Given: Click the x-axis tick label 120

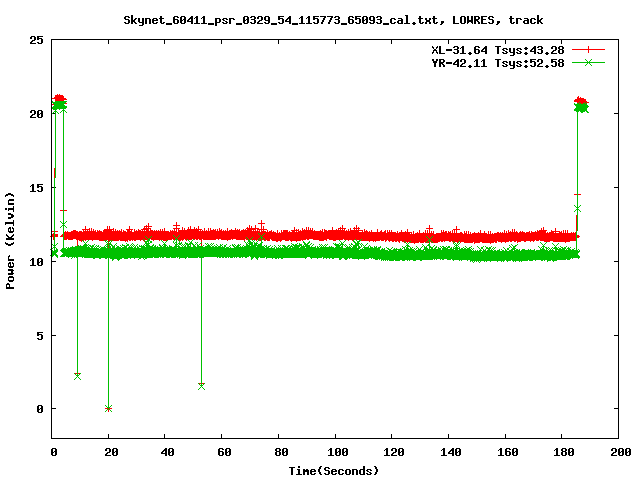Looking at the screenshot, I should point(394,452).
